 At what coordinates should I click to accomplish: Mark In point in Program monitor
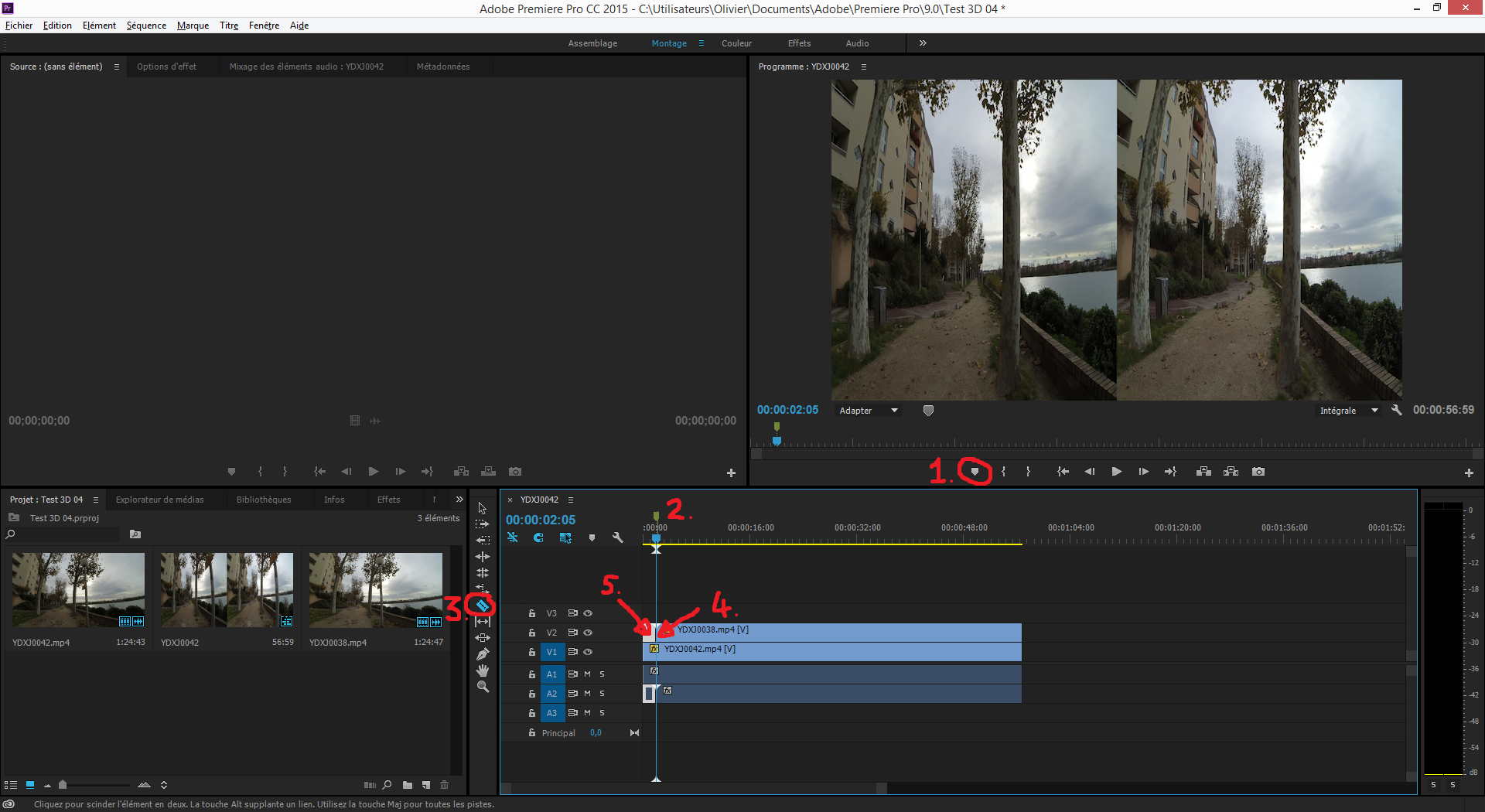pyautogui.click(x=1003, y=472)
